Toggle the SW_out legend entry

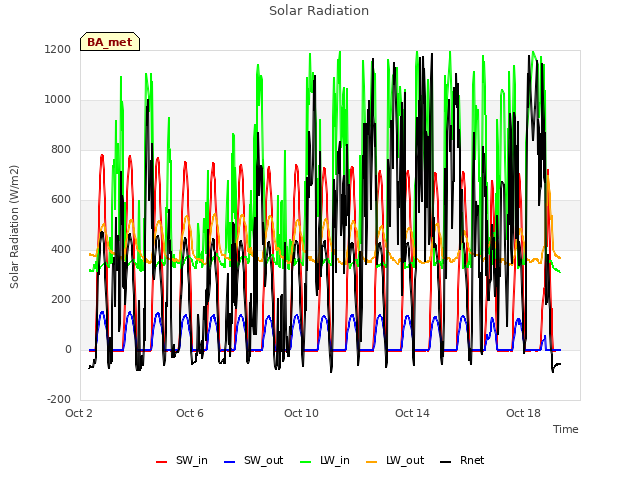(x=253, y=460)
